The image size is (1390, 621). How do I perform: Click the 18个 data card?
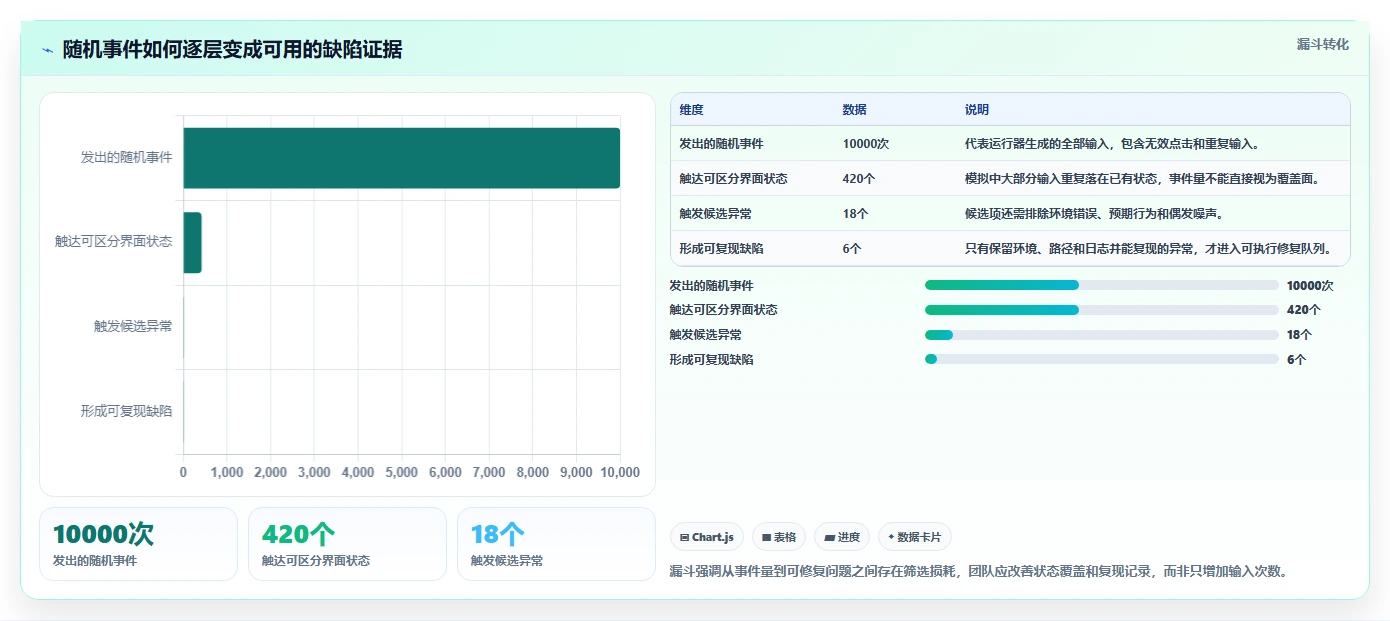pyautogui.click(x=556, y=544)
